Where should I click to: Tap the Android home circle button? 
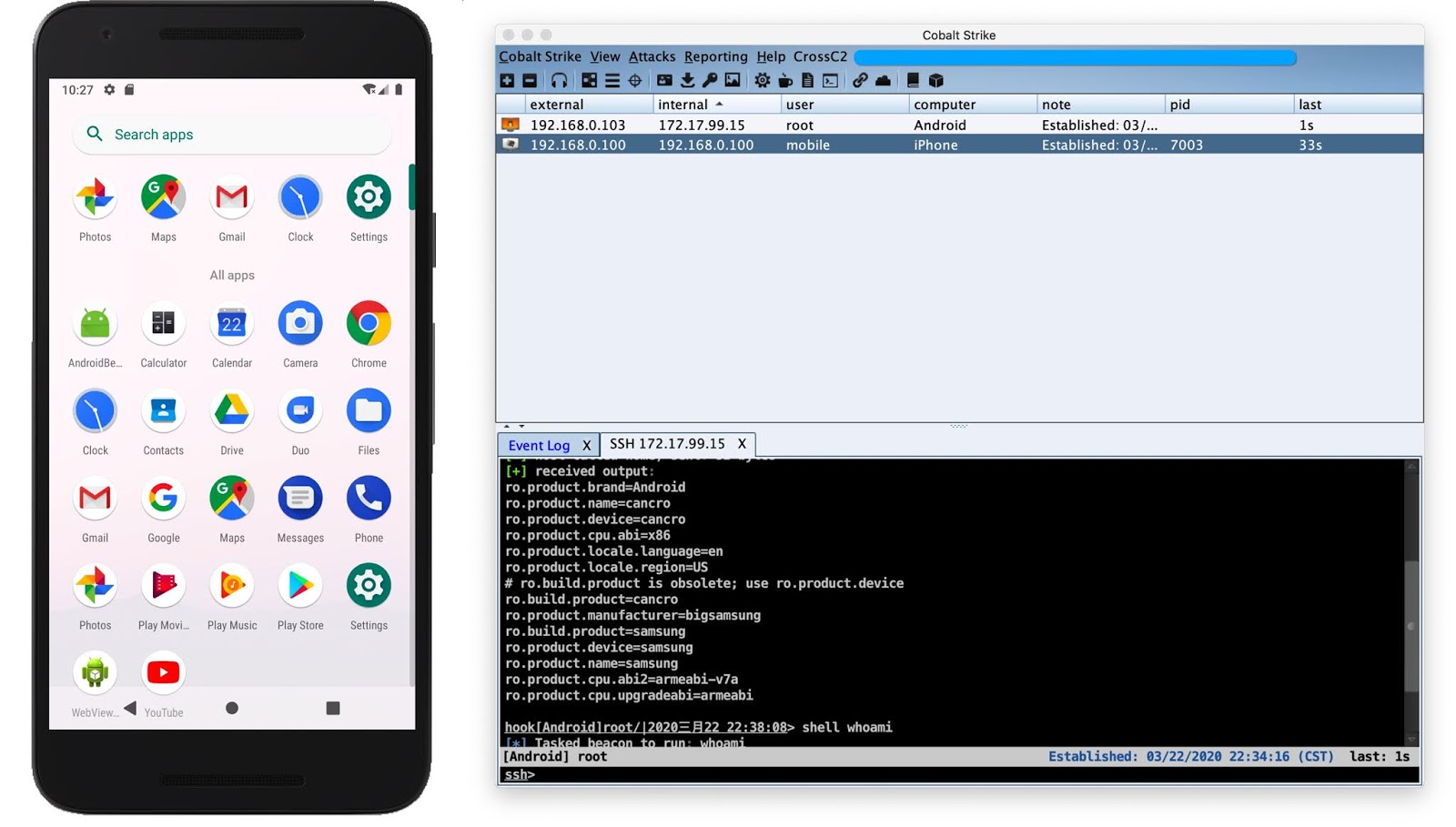pos(232,708)
